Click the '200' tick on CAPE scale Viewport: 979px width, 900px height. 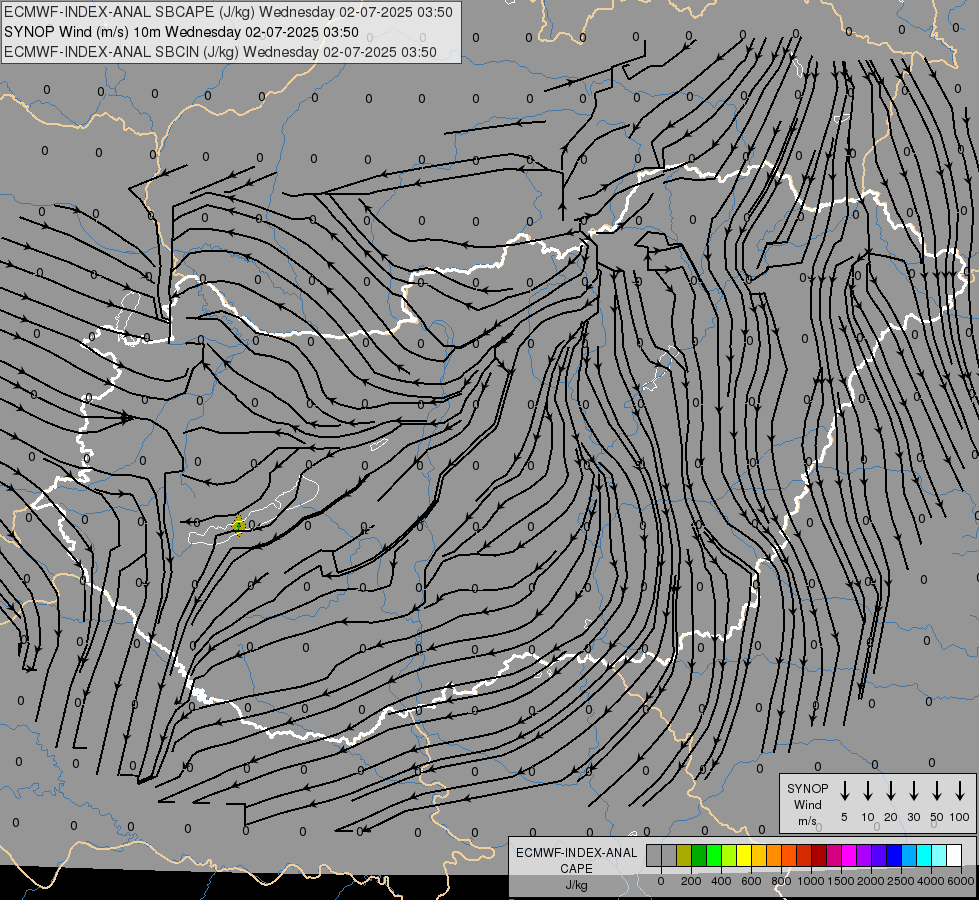click(691, 881)
